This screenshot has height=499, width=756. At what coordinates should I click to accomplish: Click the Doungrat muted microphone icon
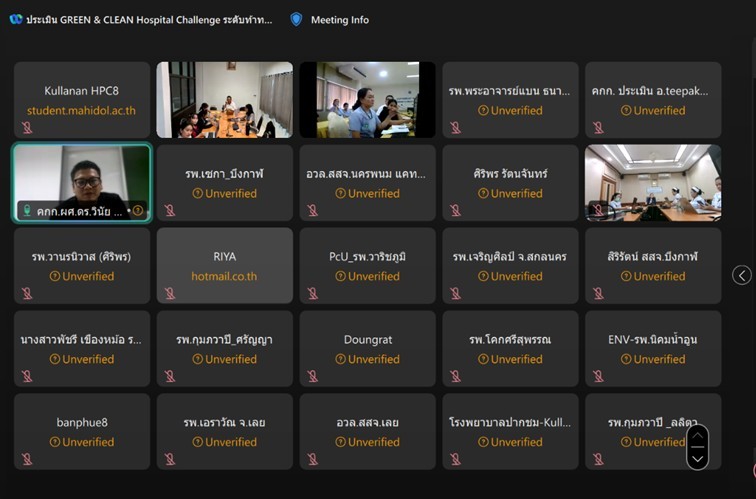(313, 376)
